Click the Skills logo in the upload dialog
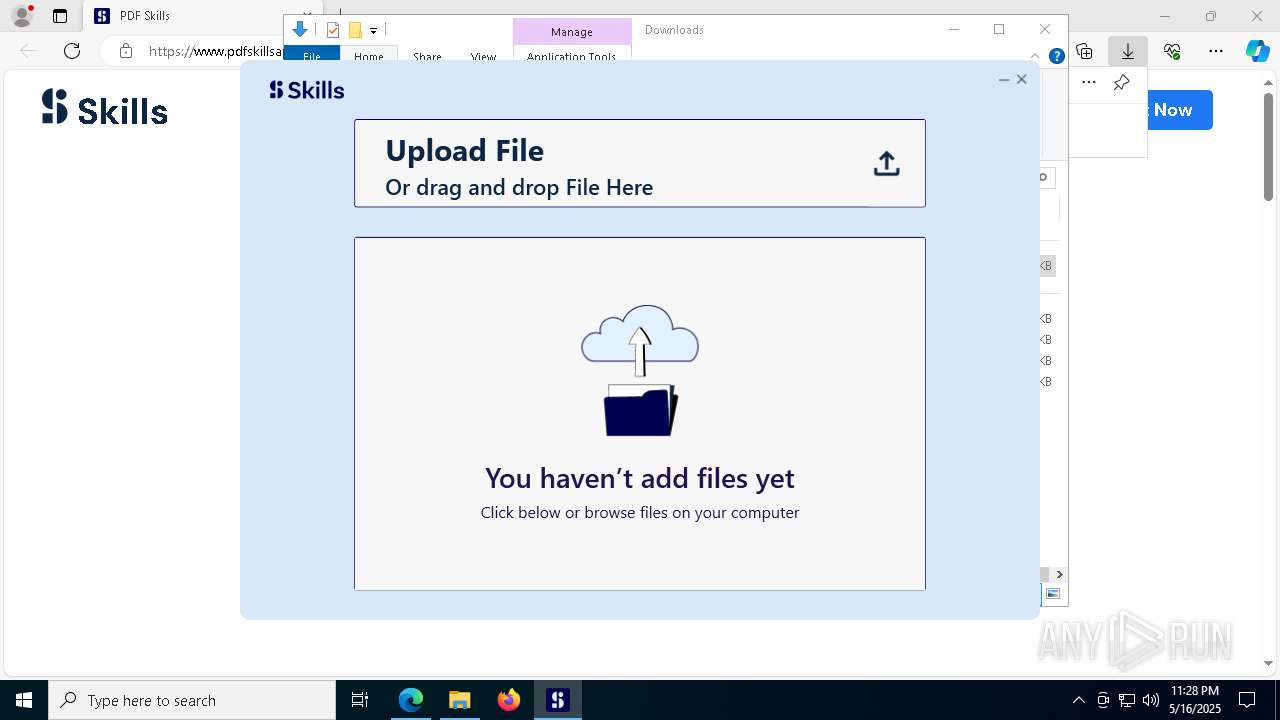 pyautogui.click(x=307, y=90)
